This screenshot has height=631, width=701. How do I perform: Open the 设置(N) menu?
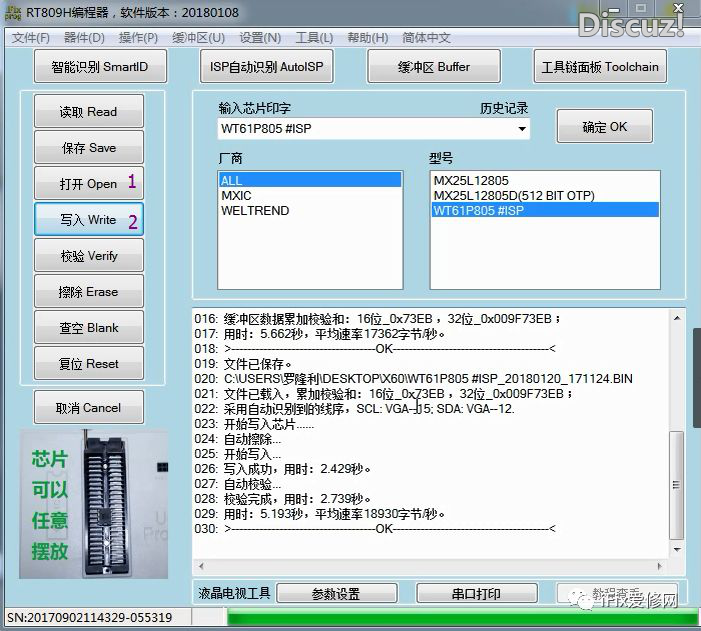coord(260,38)
